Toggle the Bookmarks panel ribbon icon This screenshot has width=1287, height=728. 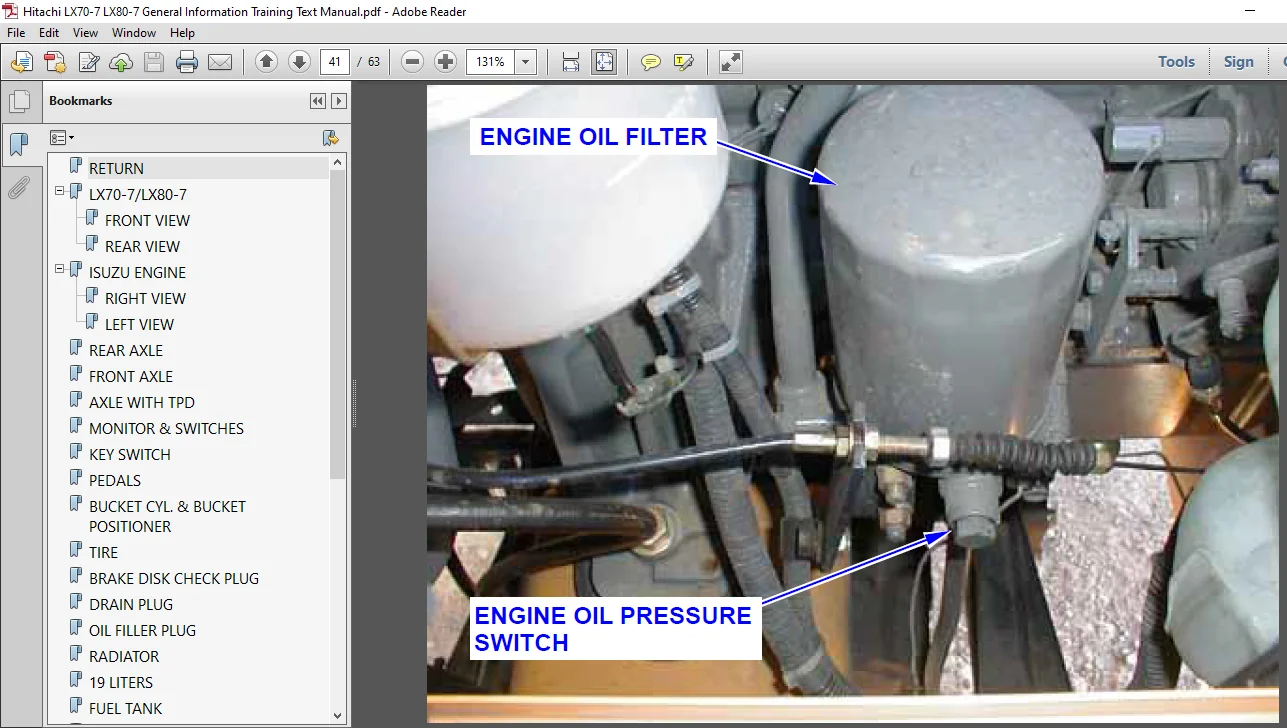19,145
